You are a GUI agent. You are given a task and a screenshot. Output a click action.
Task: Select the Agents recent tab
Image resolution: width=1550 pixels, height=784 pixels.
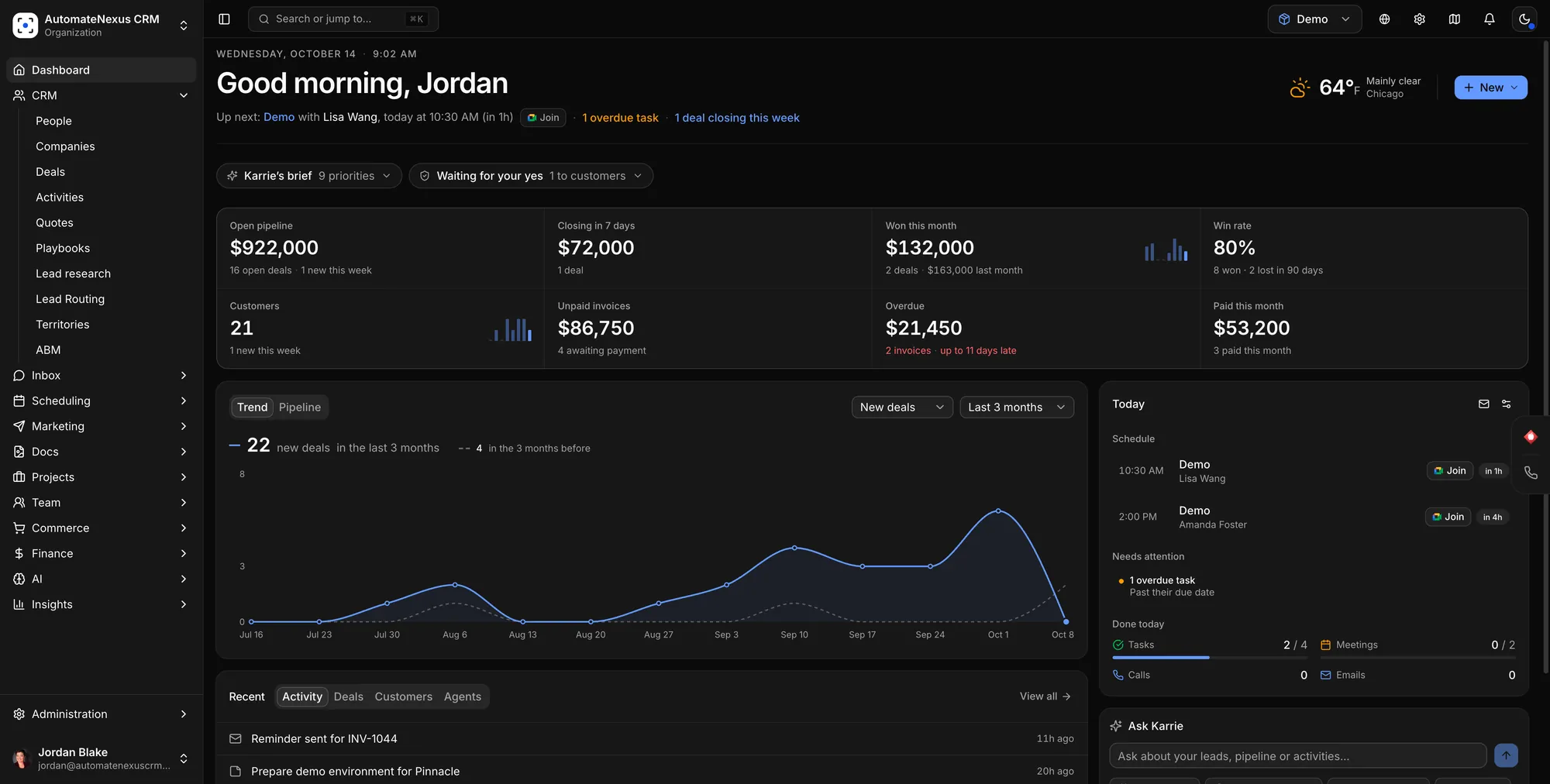pyautogui.click(x=462, y=696)
